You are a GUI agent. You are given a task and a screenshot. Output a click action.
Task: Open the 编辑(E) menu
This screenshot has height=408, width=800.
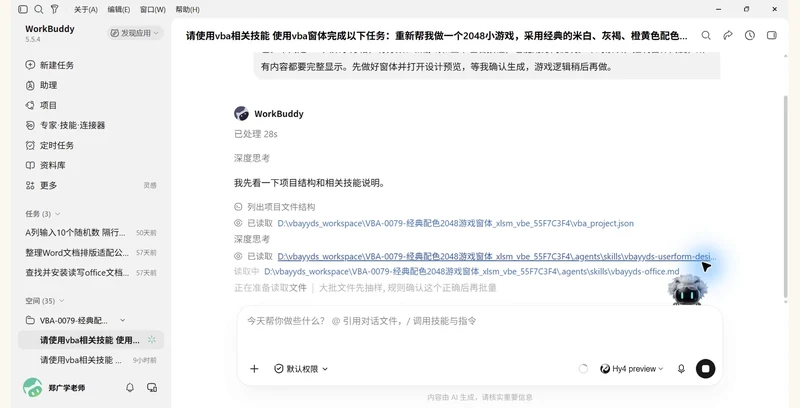click(x=119, y=10)
